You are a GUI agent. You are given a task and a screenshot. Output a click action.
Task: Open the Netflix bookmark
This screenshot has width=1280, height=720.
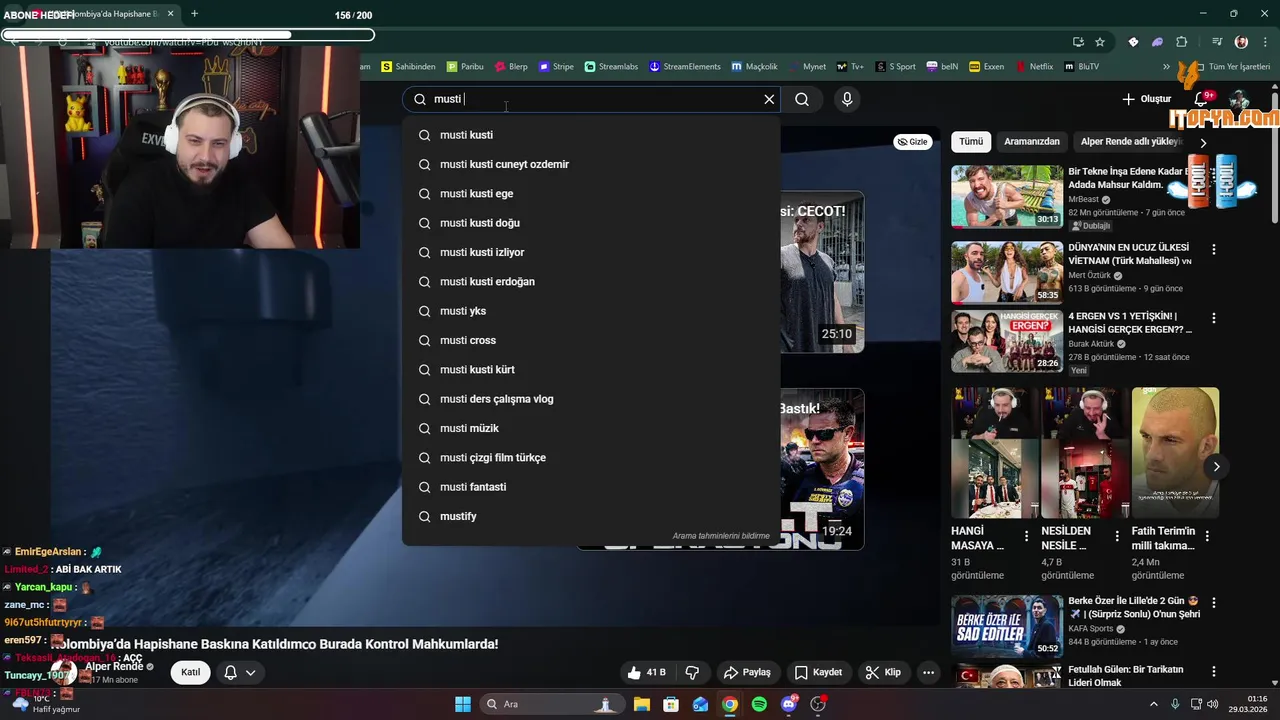click(1034, 66)
